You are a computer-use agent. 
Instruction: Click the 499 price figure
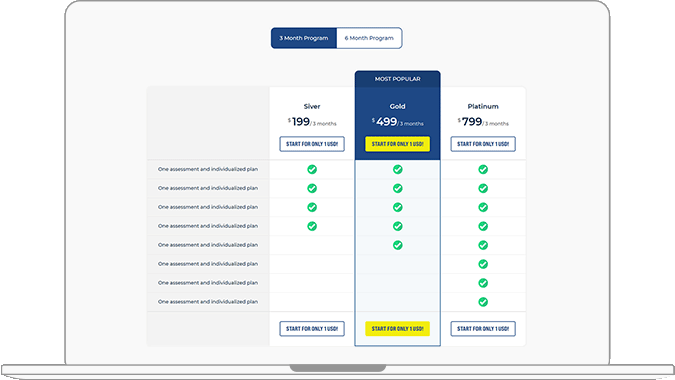click(x=387, y=122)
